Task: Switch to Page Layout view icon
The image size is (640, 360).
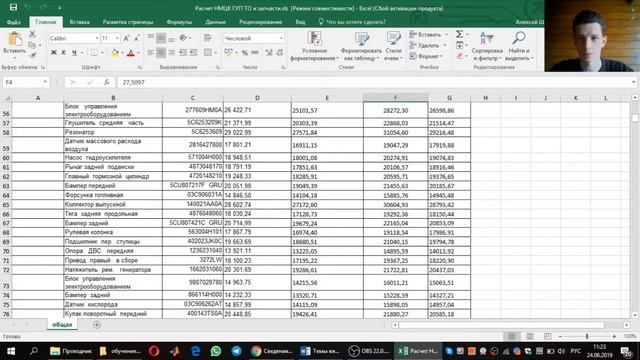Action: point(529,336)
